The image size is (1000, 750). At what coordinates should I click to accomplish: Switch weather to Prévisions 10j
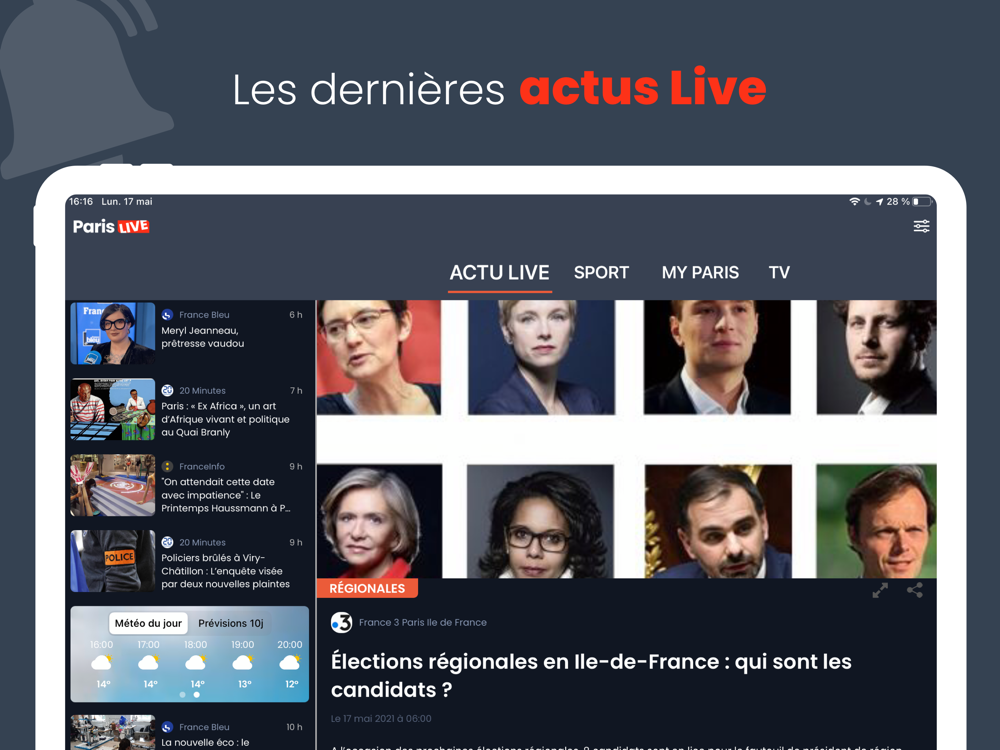tap(230, 623)
